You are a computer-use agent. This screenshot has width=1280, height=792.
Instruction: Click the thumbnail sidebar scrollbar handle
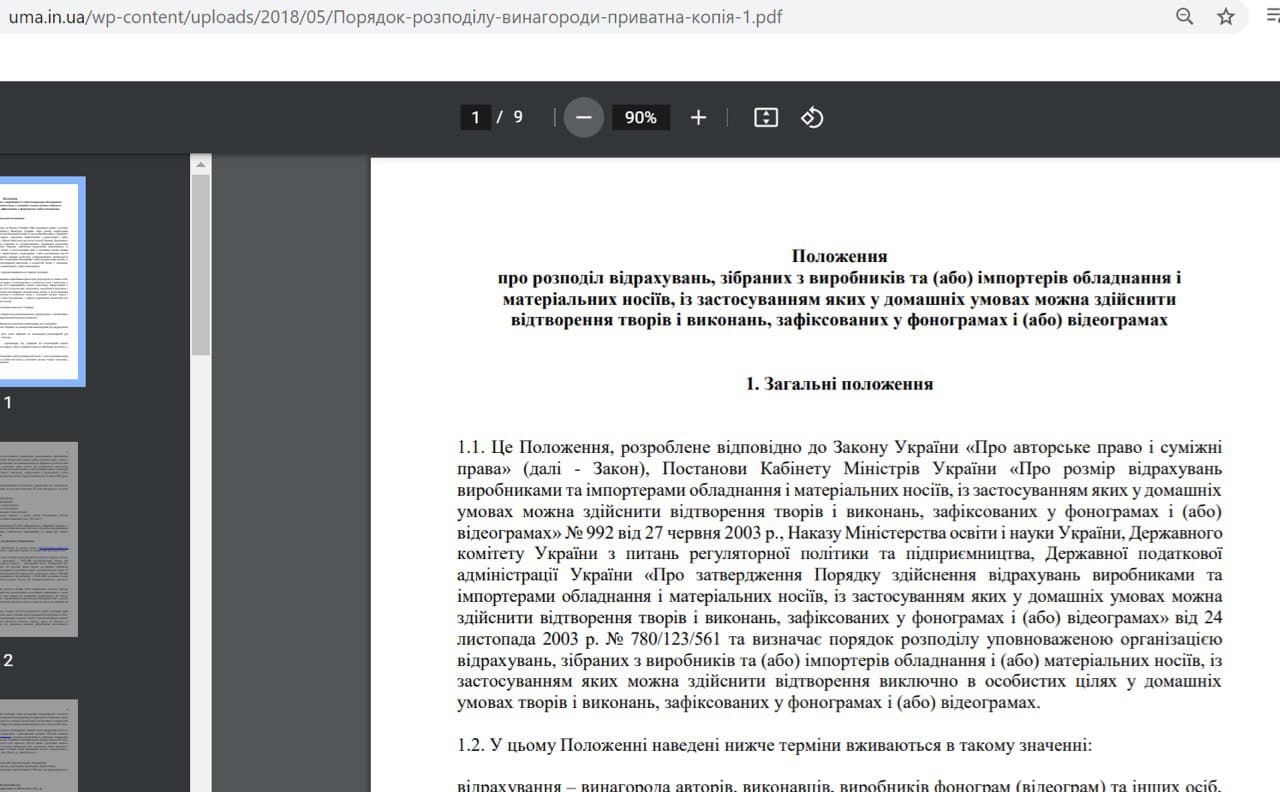(201, 265)
